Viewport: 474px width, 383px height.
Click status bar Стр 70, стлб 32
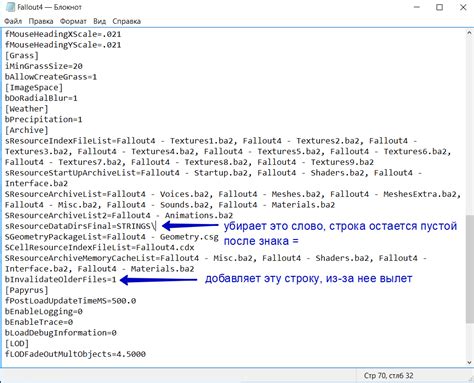[x=388, y=376]
